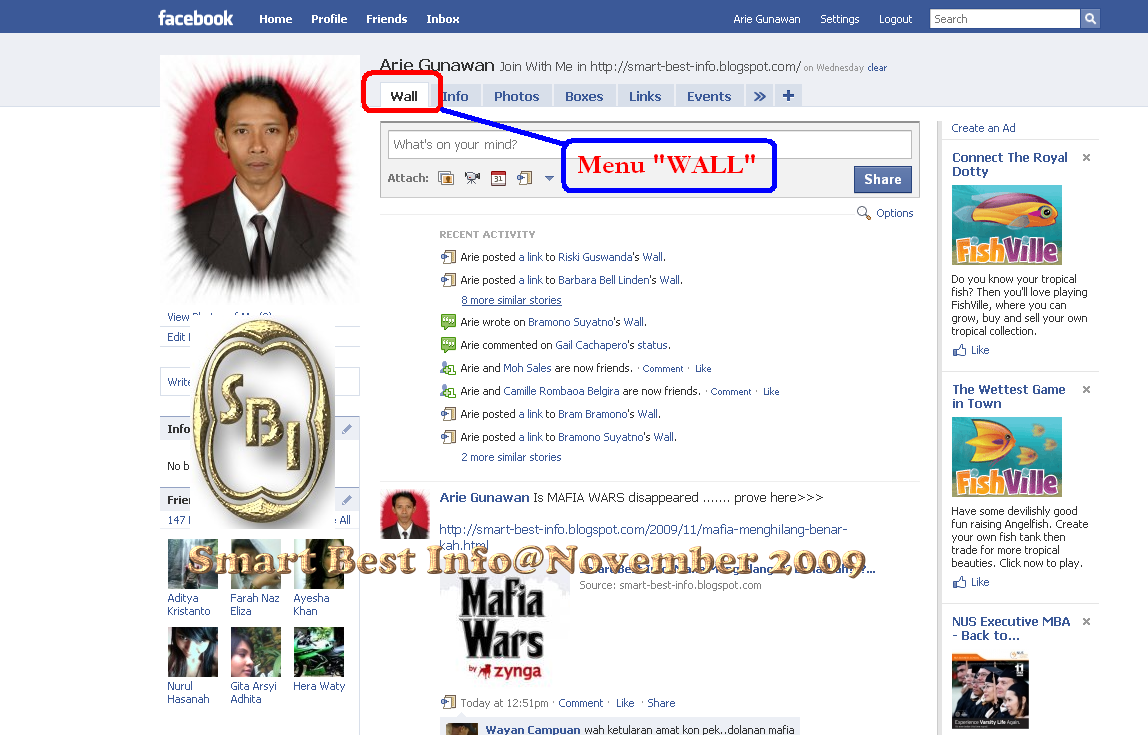This screenshot has height=735, width=1148.
Task: Show more profile tabs chevron
Action: pos(760,96)
